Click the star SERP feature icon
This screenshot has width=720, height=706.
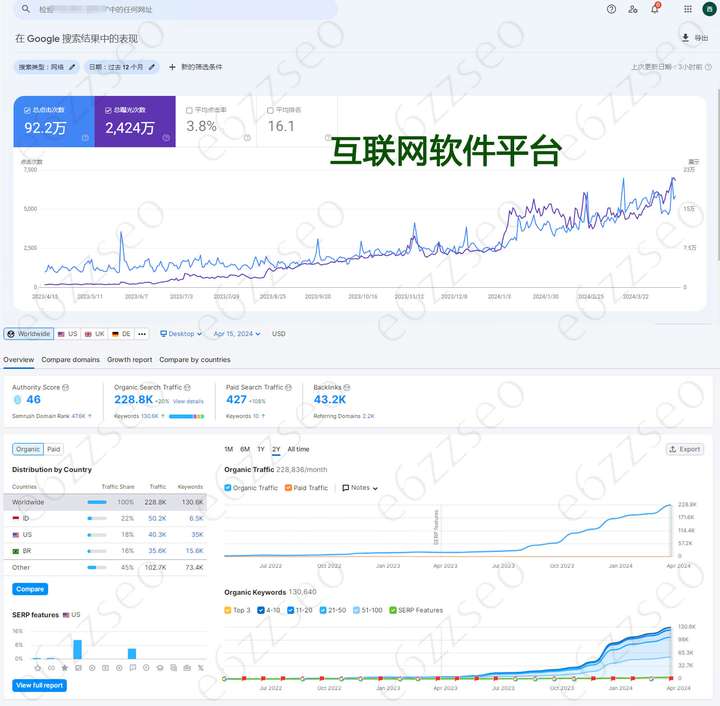(65, 668)
